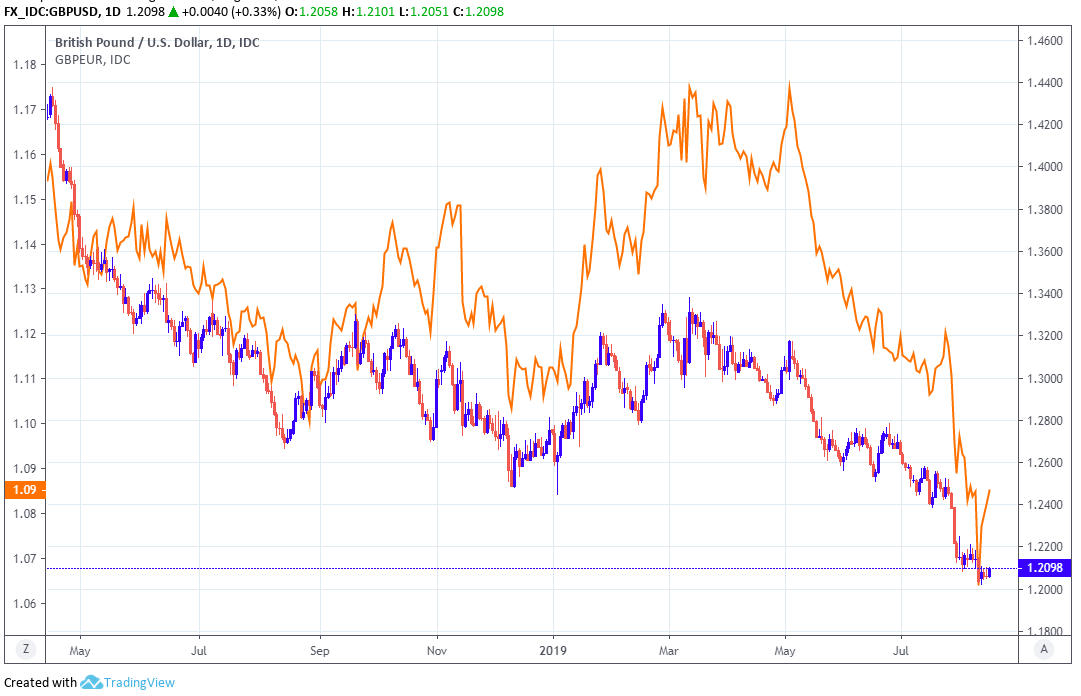Open the TradingView link text
The image size is (1081, 696).
click(139, 682)
